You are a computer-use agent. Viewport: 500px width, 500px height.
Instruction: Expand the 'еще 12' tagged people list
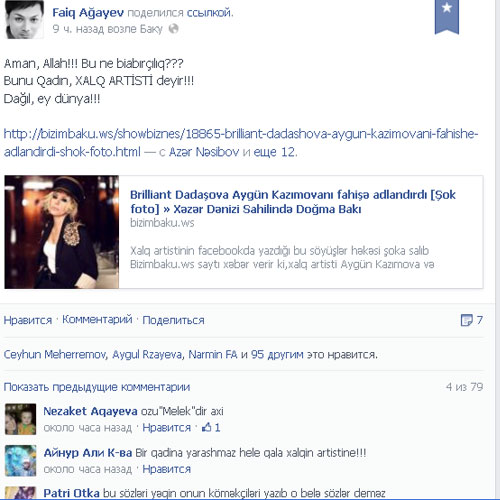click(x=275, y=152)
